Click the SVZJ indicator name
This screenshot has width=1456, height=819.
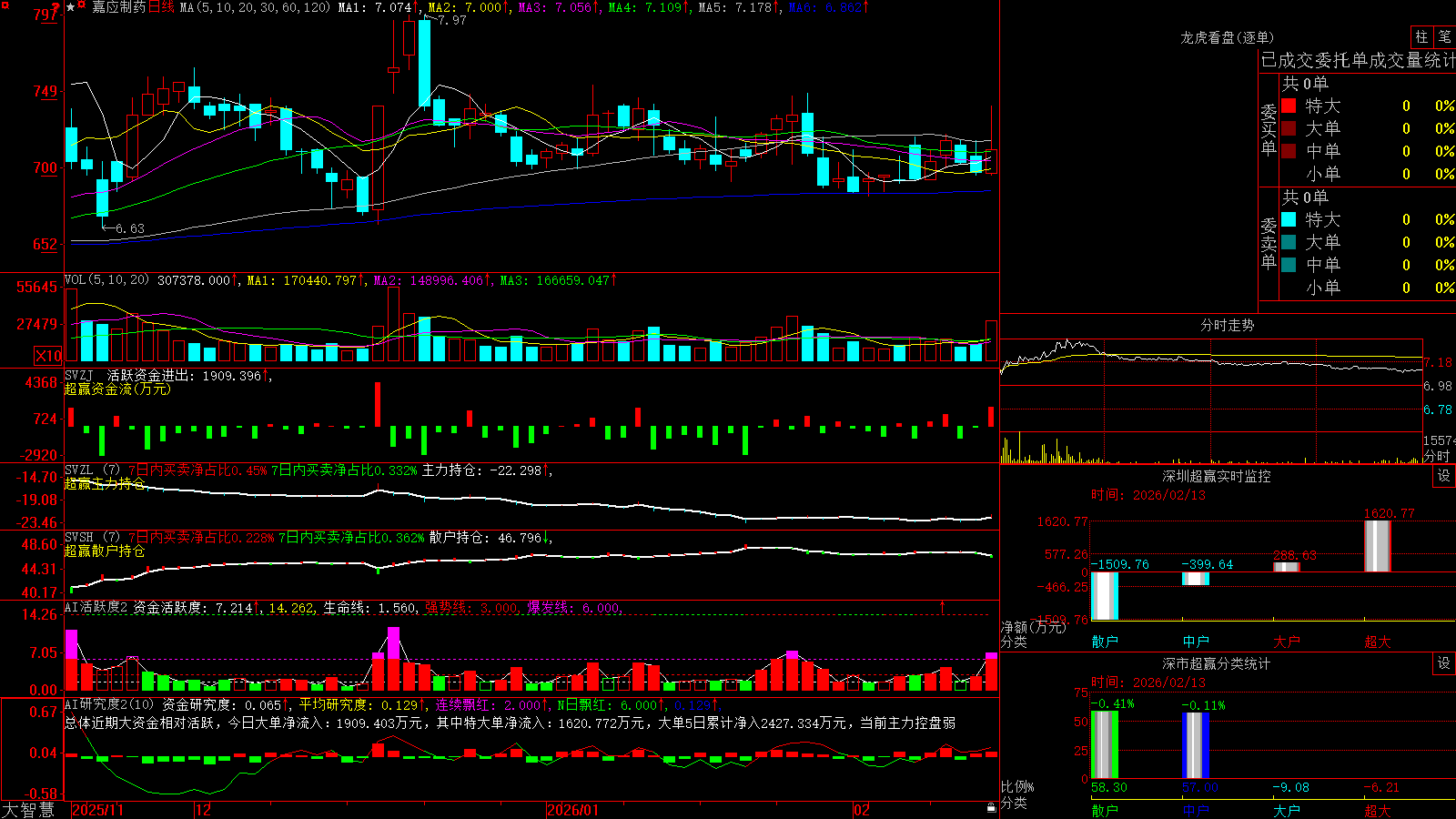pos(79,375)
